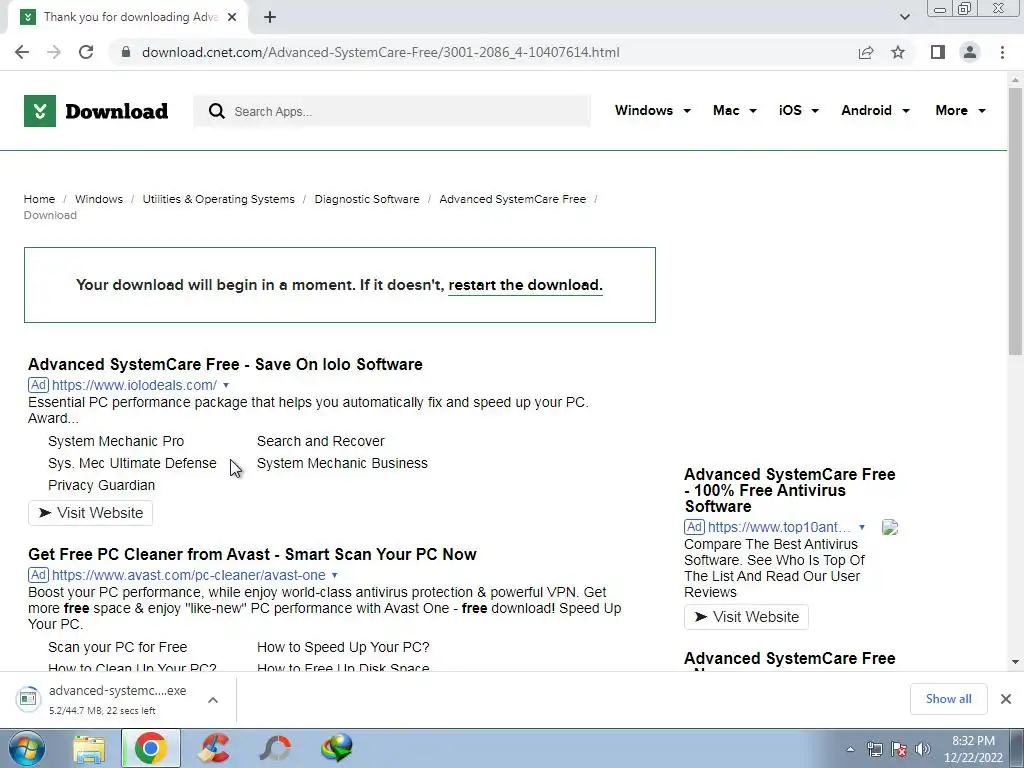Screen dimensions: 1024x768
Task: Open 'Save On Iolo Software' ad title
Action: pyautogui.click(x=225, y=364)
